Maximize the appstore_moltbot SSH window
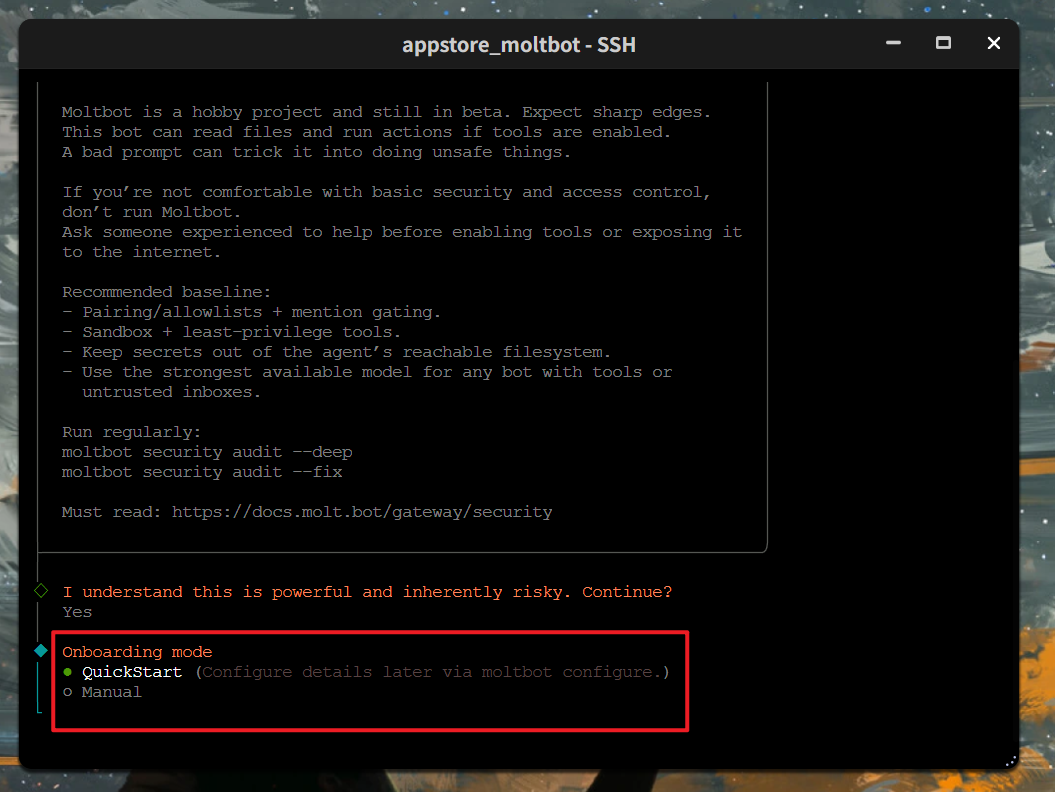This screenshot has height=792, width=1055. tap(943, 43)
